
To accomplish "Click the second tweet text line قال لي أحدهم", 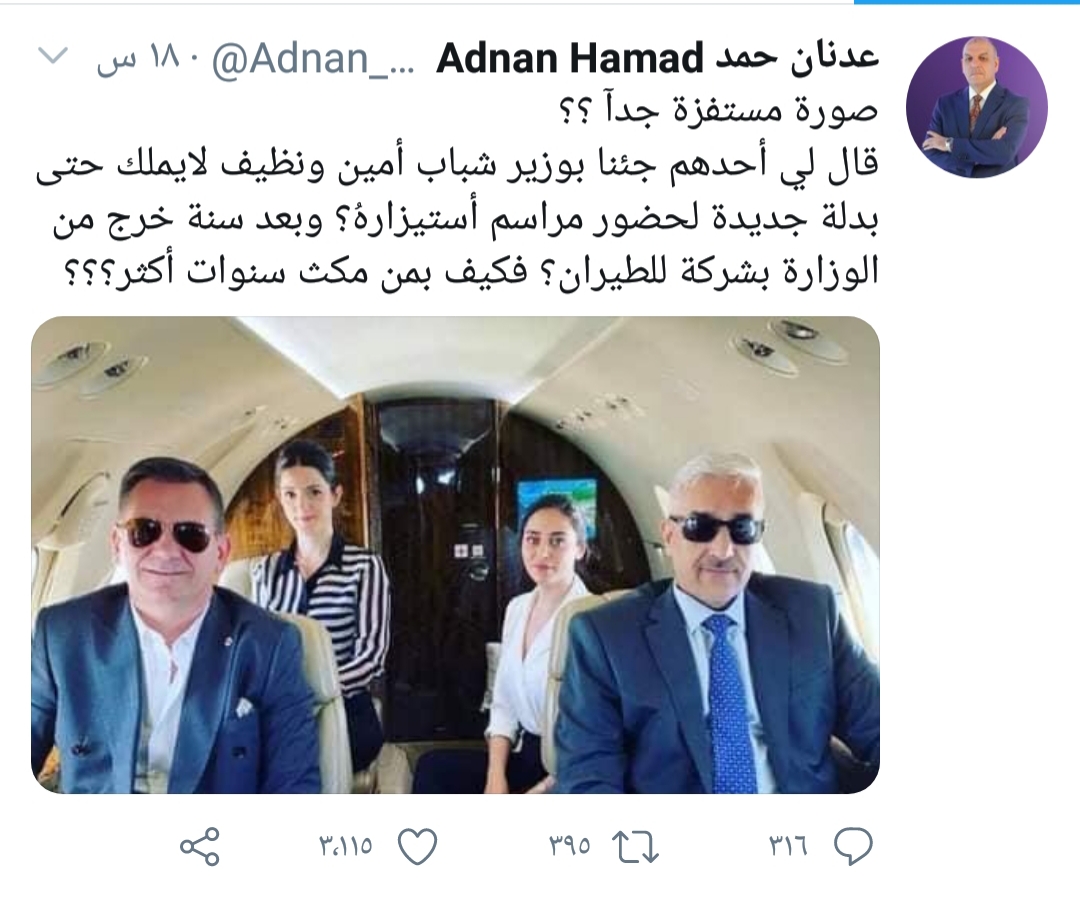I will coord(457,166).
